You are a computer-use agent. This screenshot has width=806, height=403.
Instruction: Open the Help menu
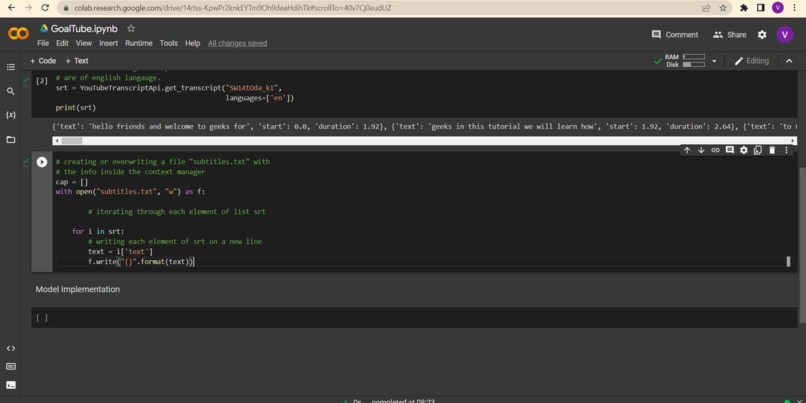tap(192, 43)
